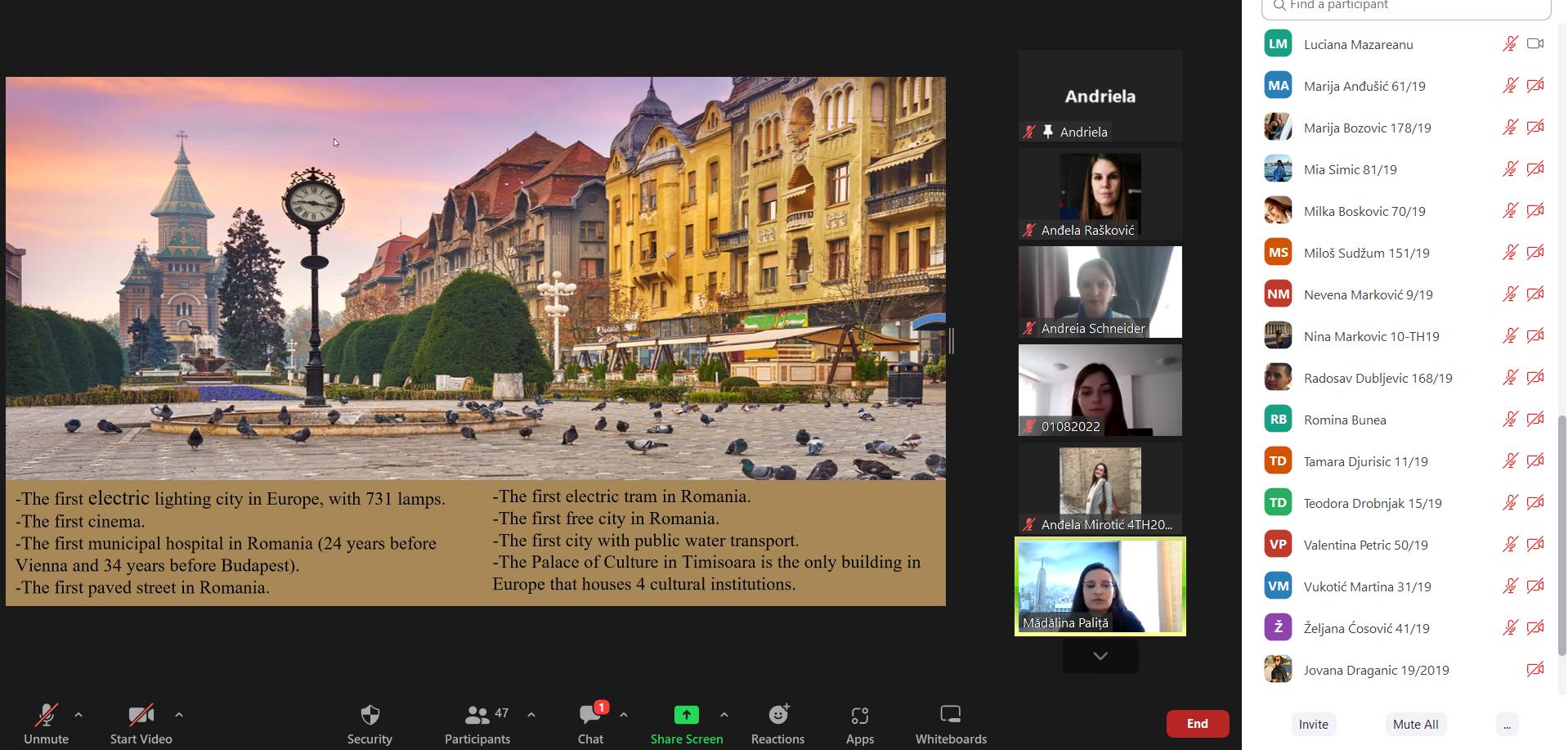1568x750 pixels.
Task: Open the Security shield options
Action: 370,715
